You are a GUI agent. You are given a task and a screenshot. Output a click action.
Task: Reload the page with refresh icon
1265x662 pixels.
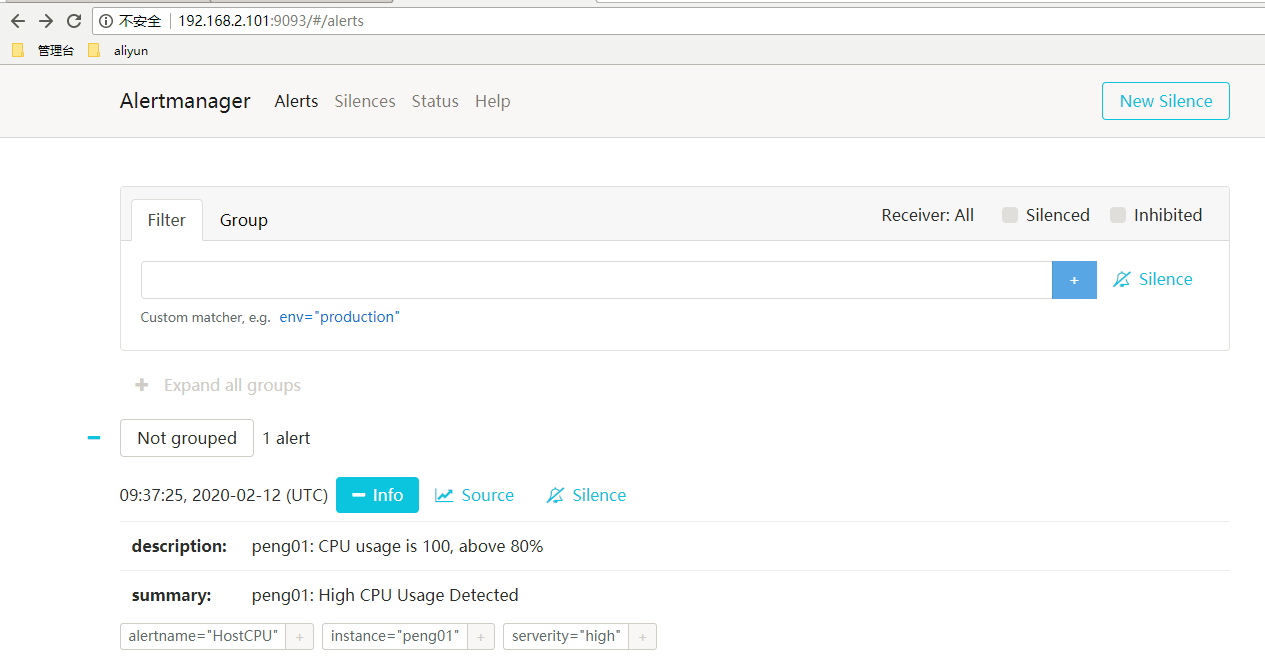73,21
